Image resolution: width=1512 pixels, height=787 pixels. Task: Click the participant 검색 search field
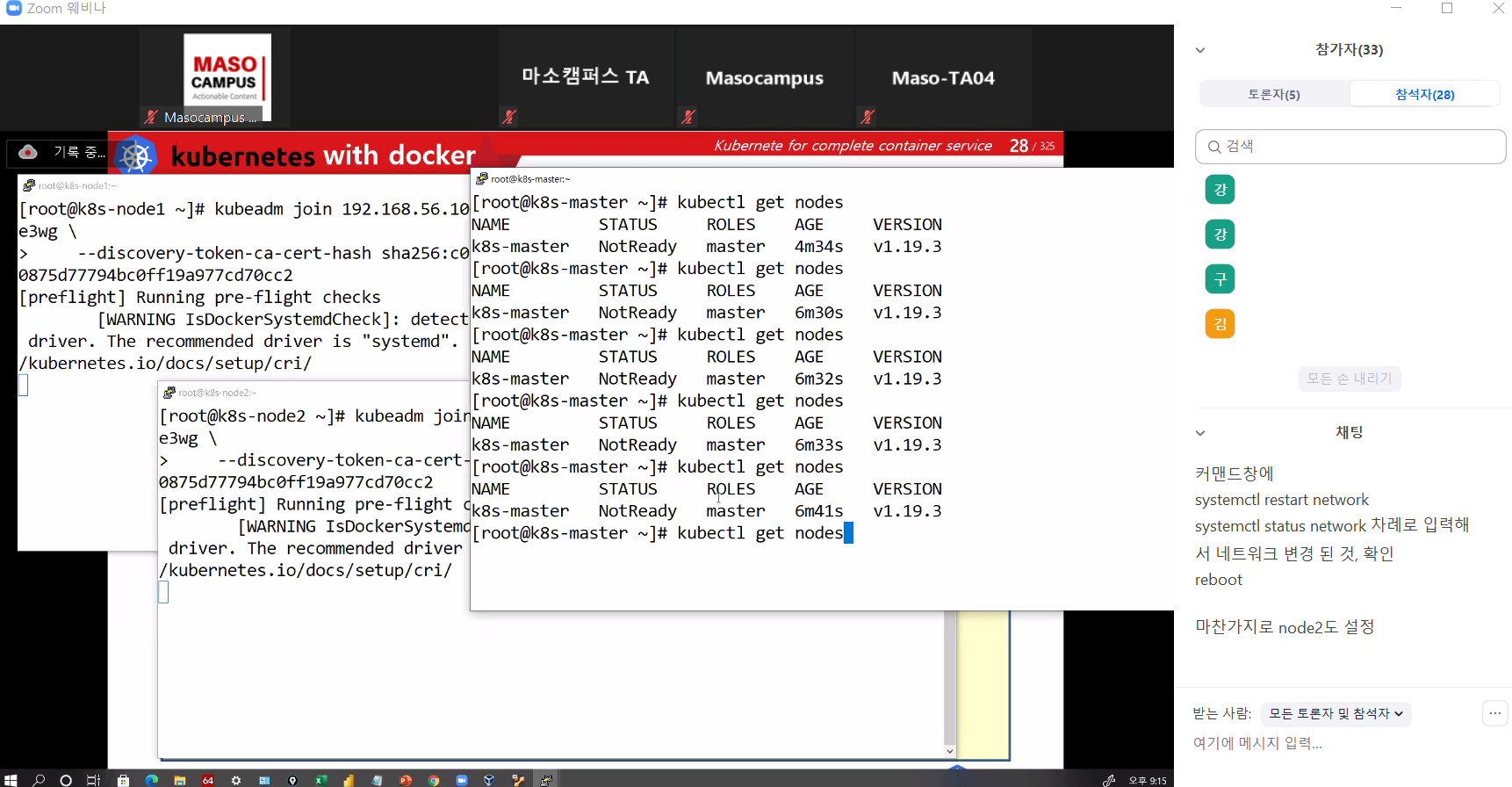(x=1350, y=147)
